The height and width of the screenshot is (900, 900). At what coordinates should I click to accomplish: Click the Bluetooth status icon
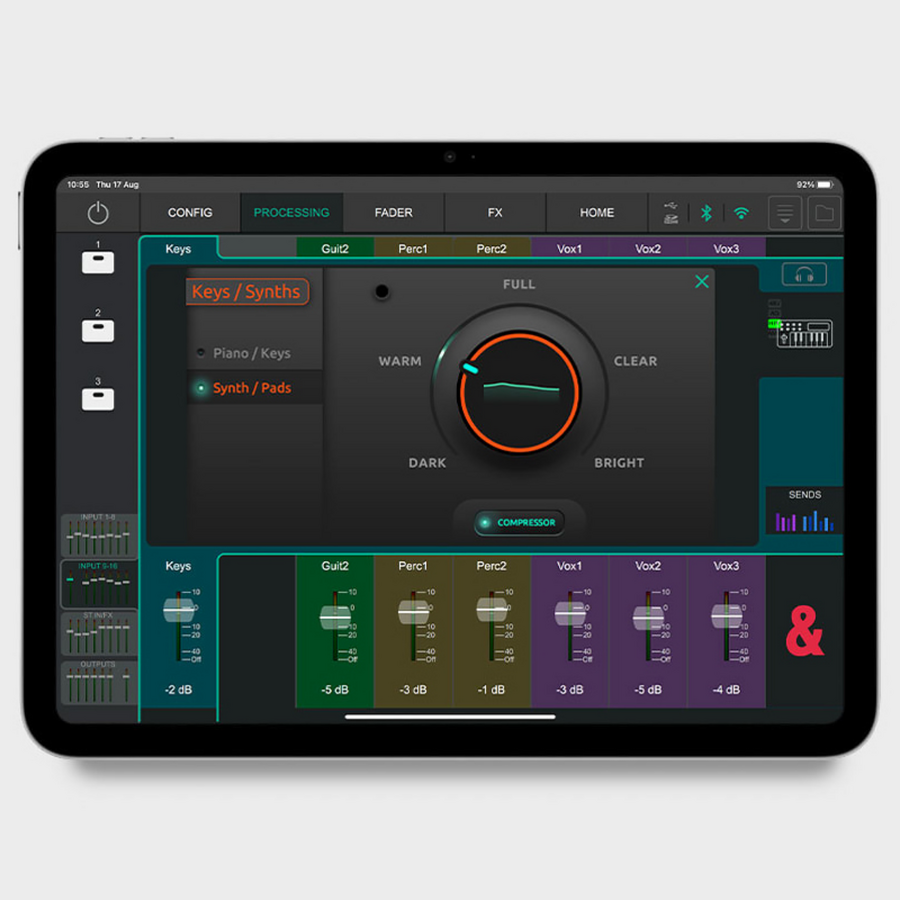click(705, 213)
